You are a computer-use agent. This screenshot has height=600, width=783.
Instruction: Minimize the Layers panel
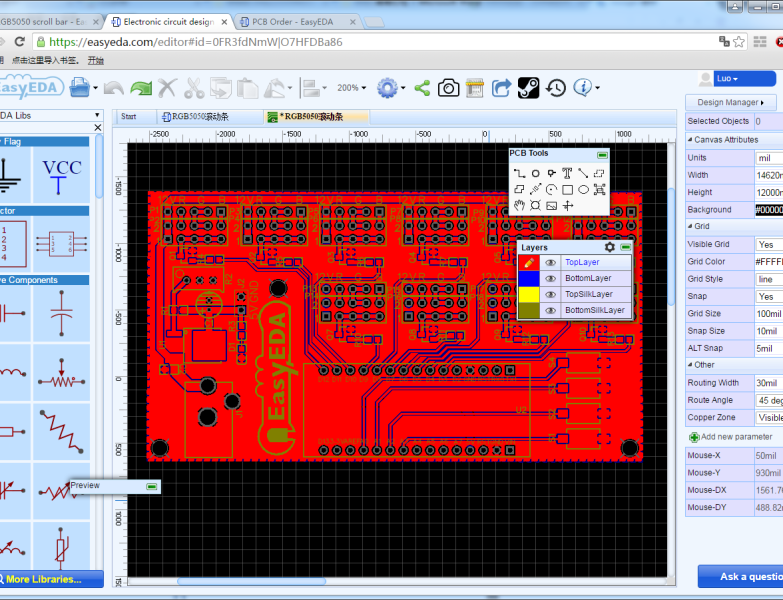pyautogui.click(x=626, y=247)
